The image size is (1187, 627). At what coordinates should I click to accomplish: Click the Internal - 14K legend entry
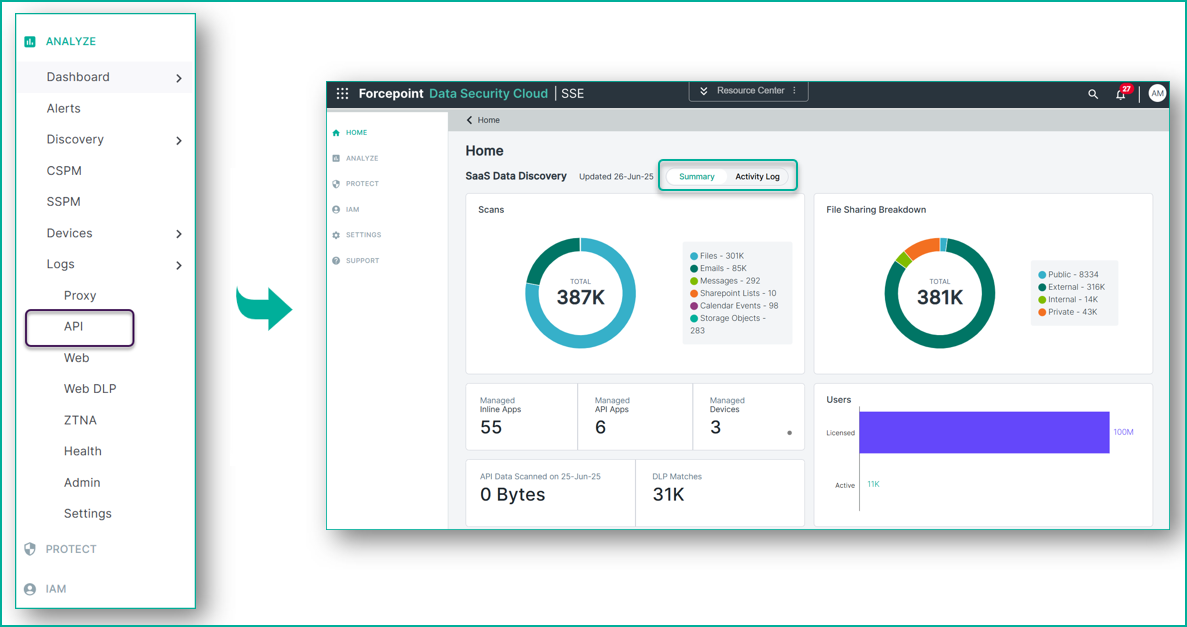[x=1068, y=299]
